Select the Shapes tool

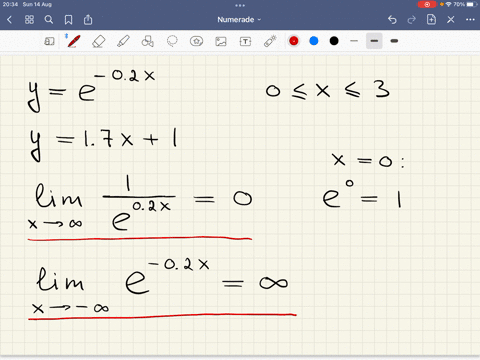(x=147, y=41)
